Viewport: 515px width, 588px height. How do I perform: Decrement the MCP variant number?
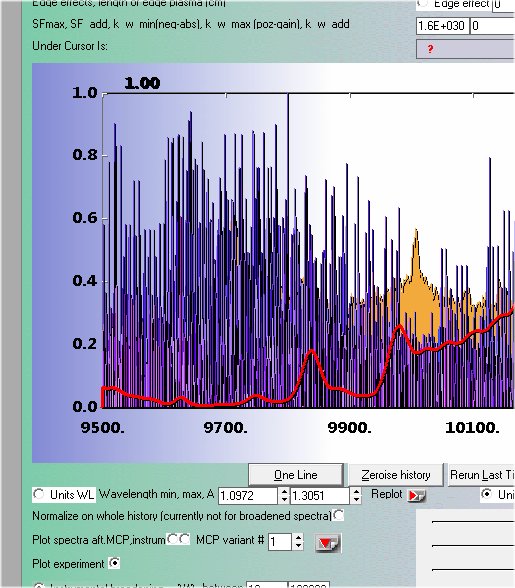pos(299,546)
